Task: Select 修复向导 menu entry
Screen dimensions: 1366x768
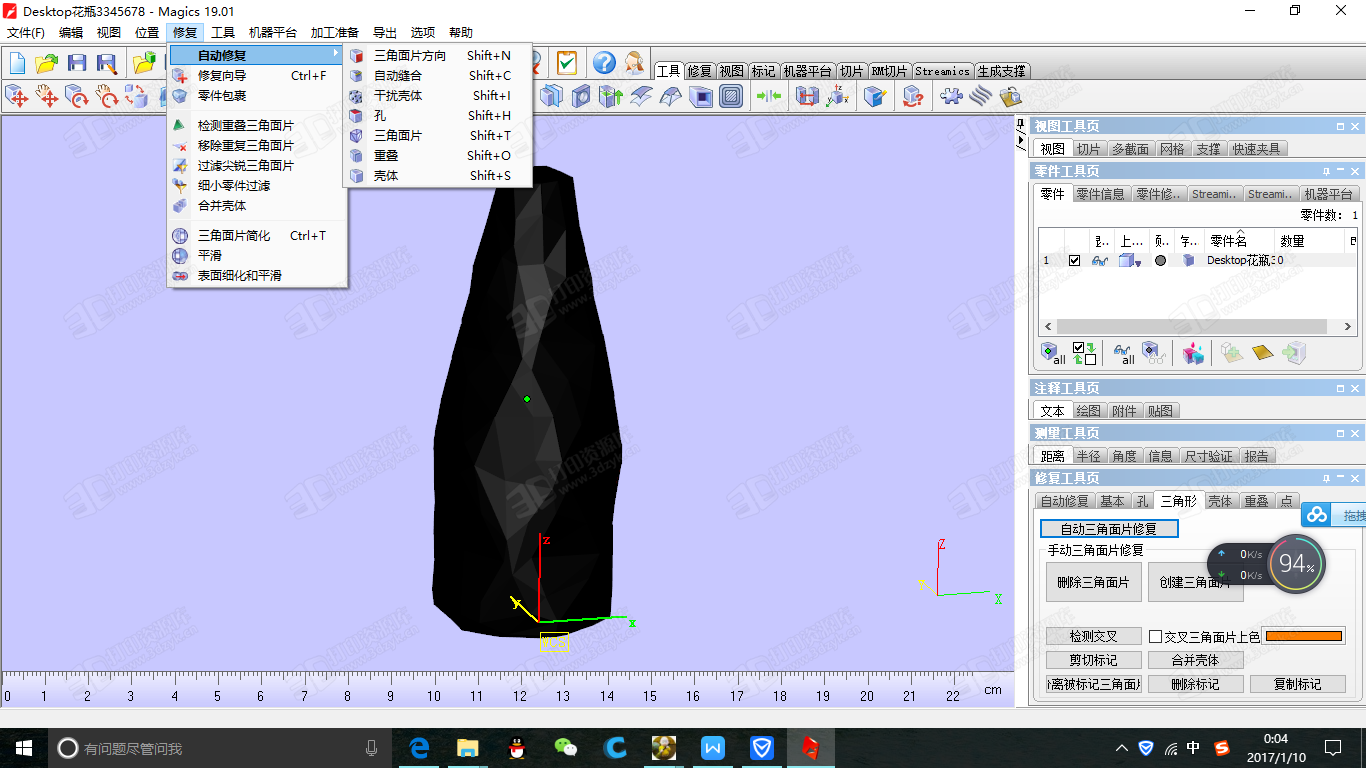Action: click(x=257, y=75)
